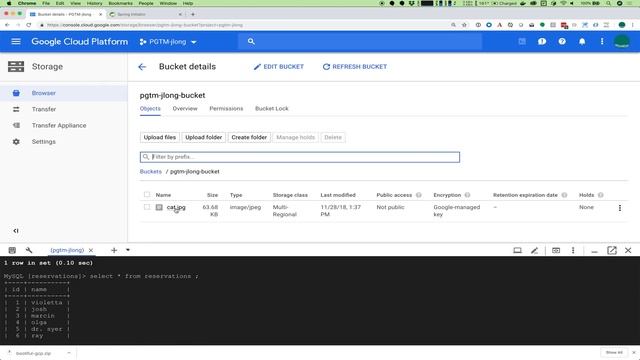Switch to the Objects tab
Image resolution: width=640 pixels, height=360 pixels.
[x=150, y=109]
